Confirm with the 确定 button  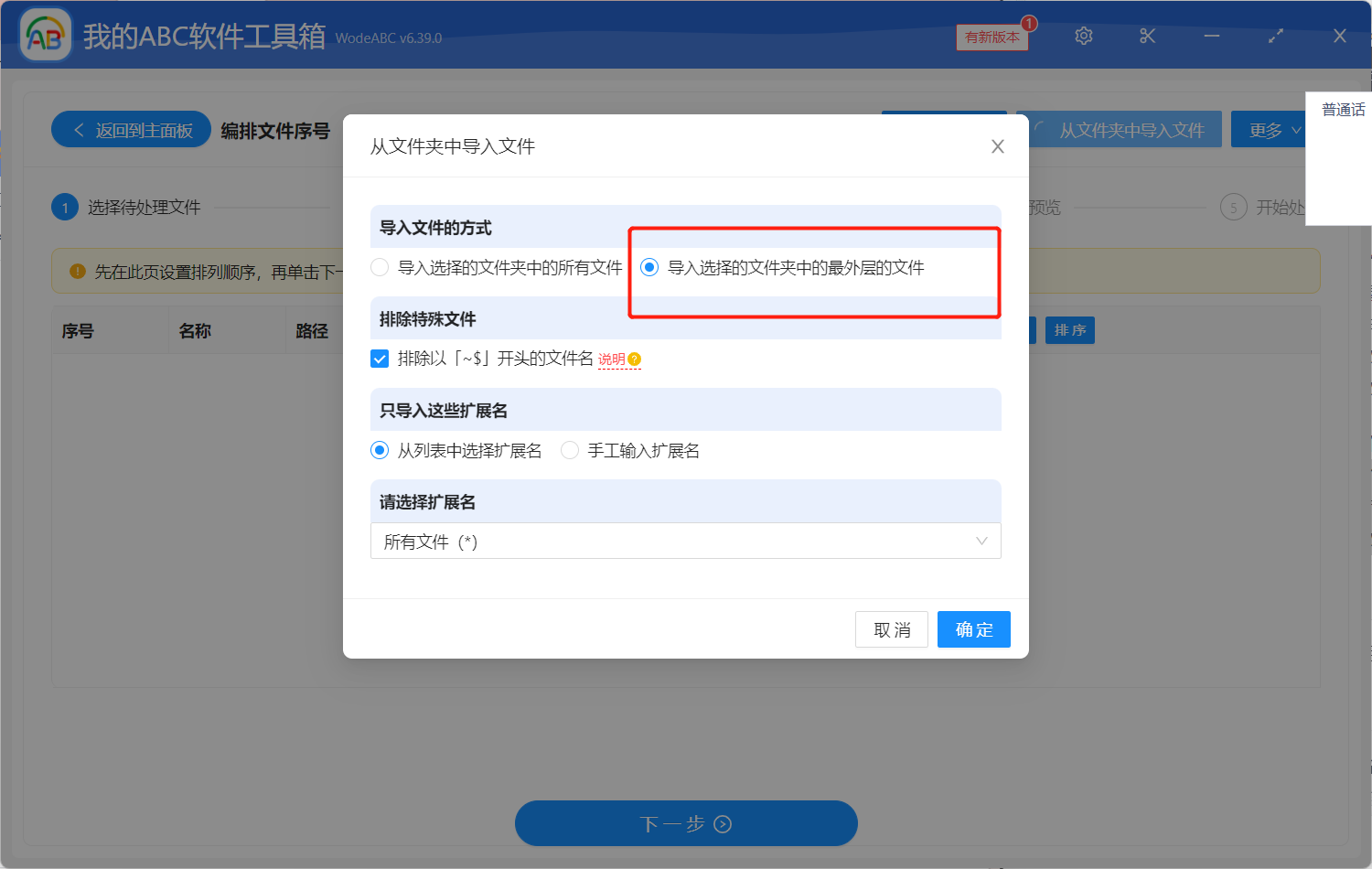click(x=974, y=629)
